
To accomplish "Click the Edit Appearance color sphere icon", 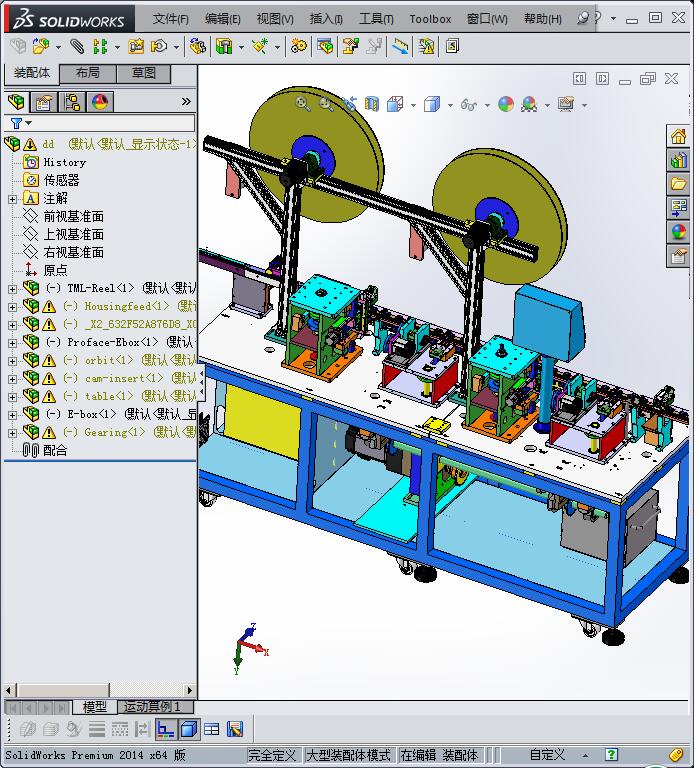I will click(505, 104).
